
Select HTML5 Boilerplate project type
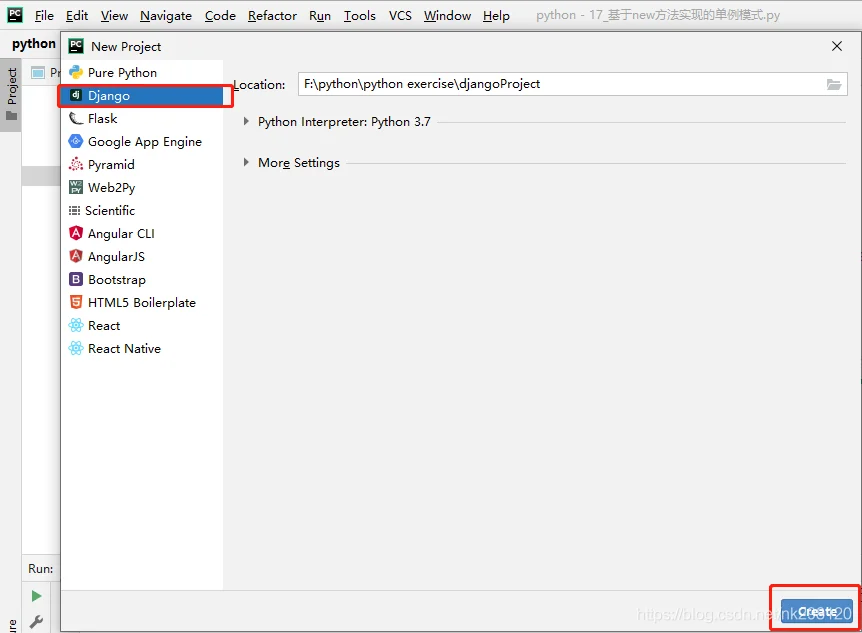click(141, 302)
